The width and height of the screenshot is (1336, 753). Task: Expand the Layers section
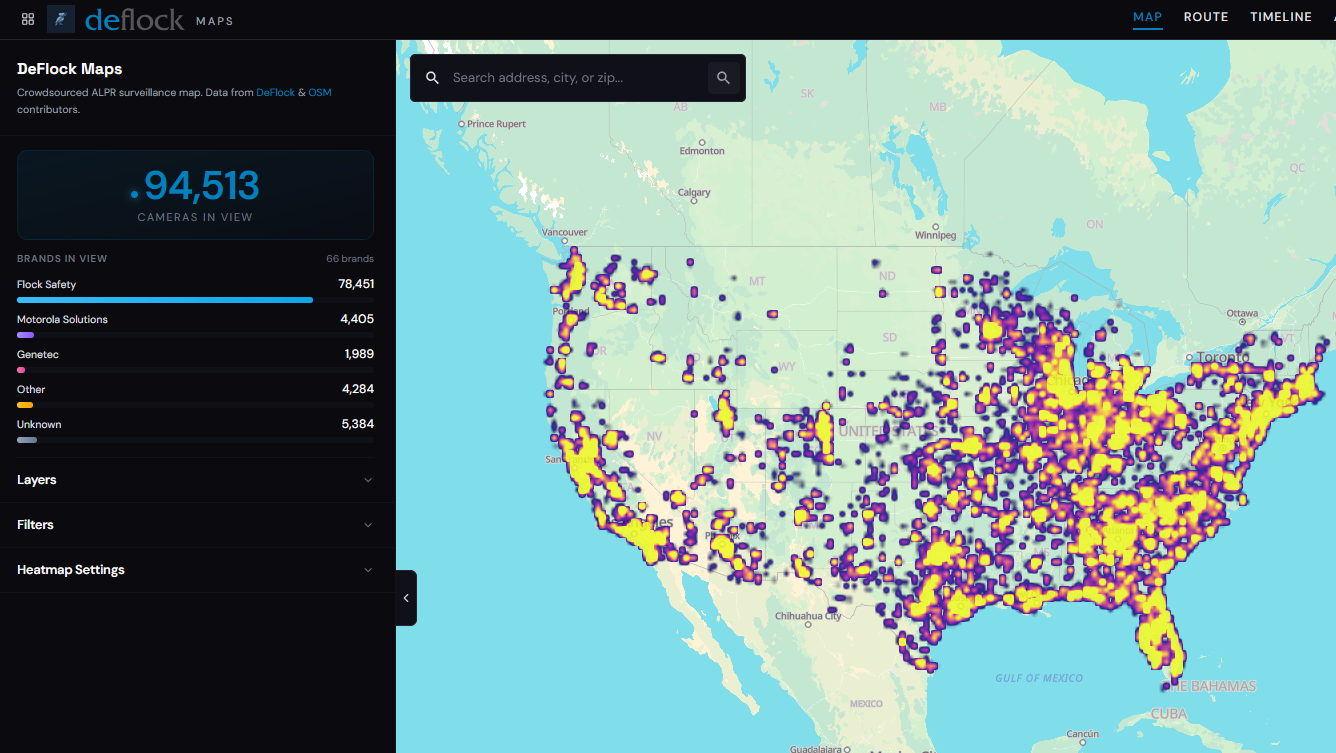click(197, 480)
